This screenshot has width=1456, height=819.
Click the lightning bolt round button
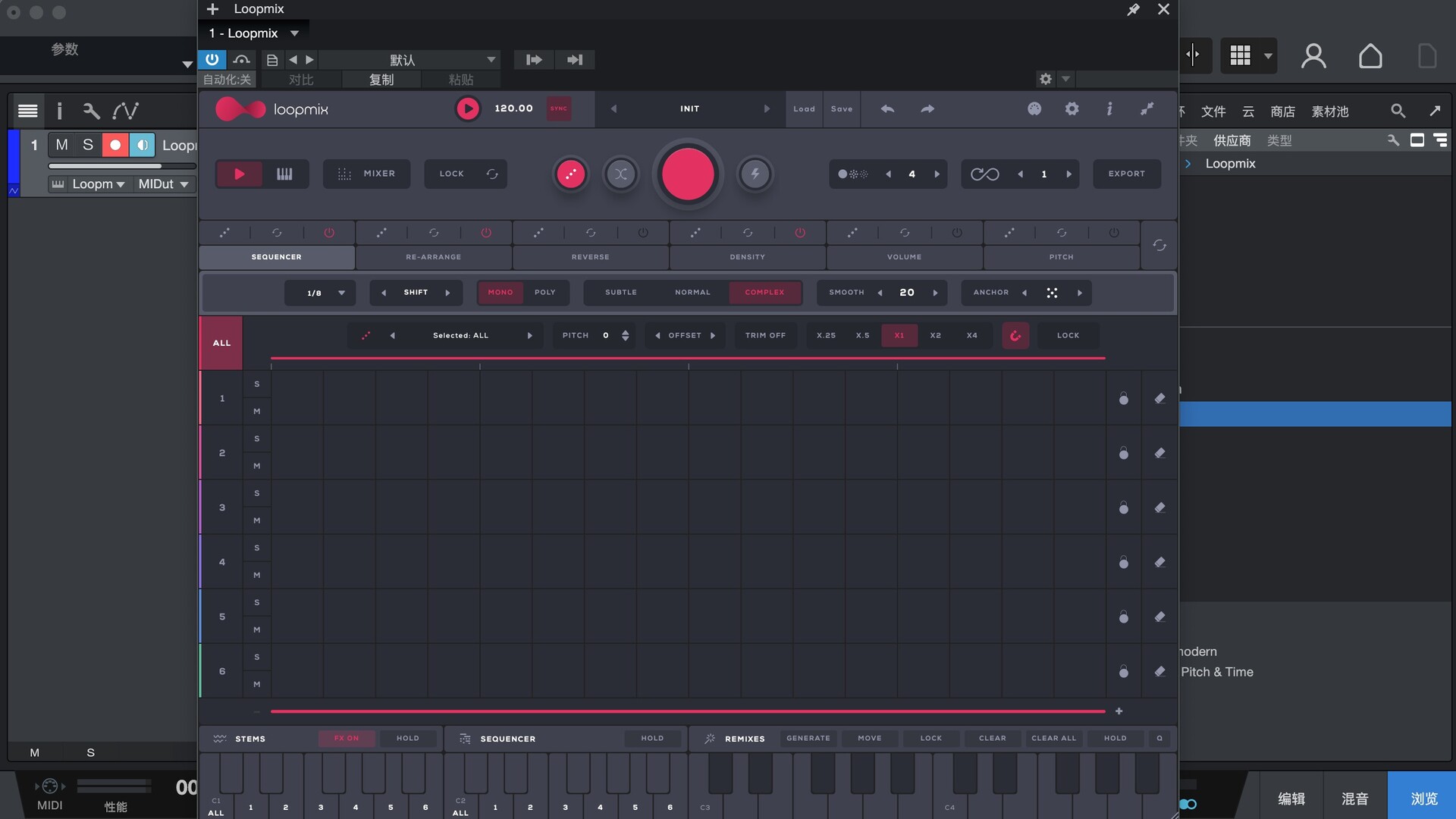tap(755, 174)
